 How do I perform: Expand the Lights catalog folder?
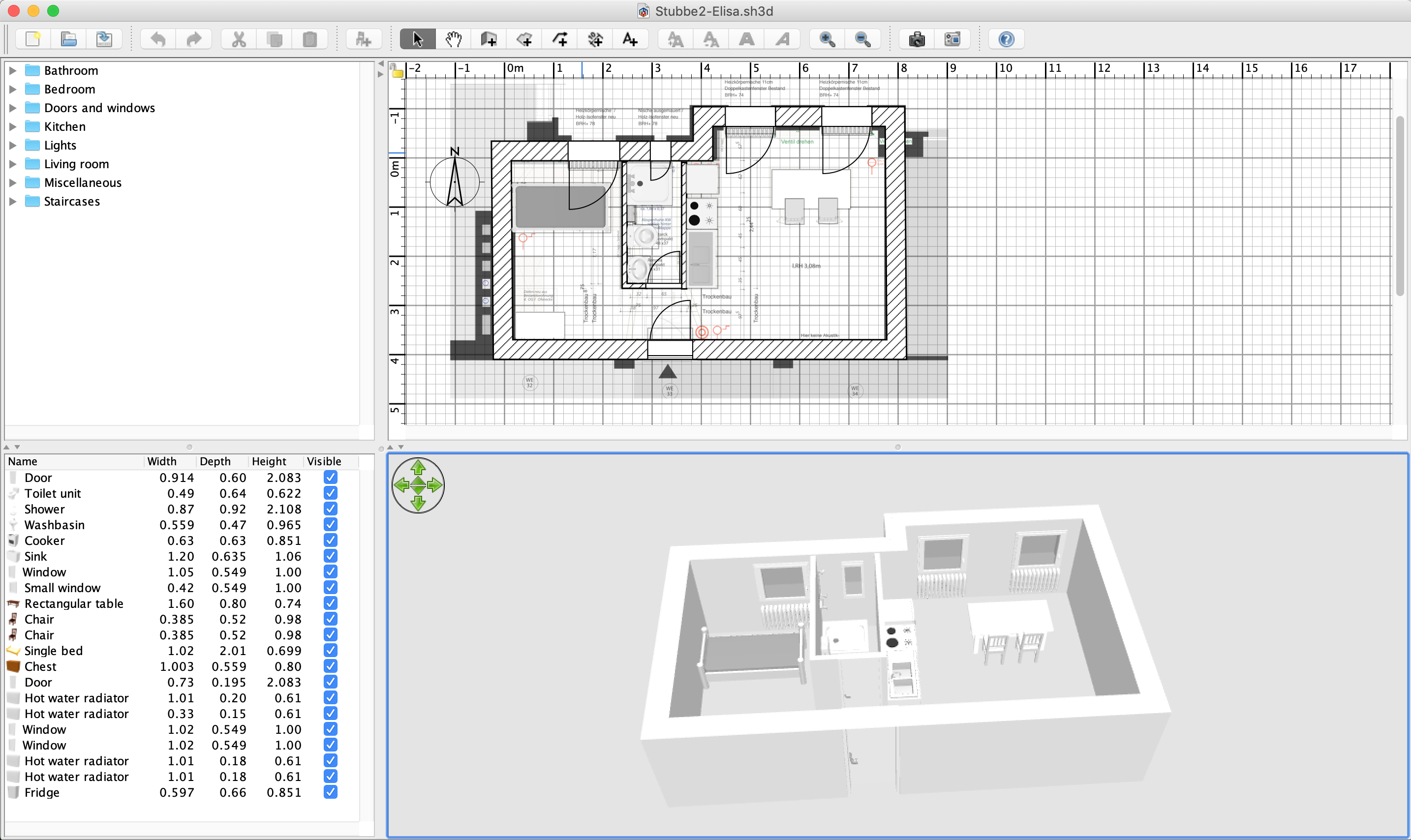tap(12, 145)
